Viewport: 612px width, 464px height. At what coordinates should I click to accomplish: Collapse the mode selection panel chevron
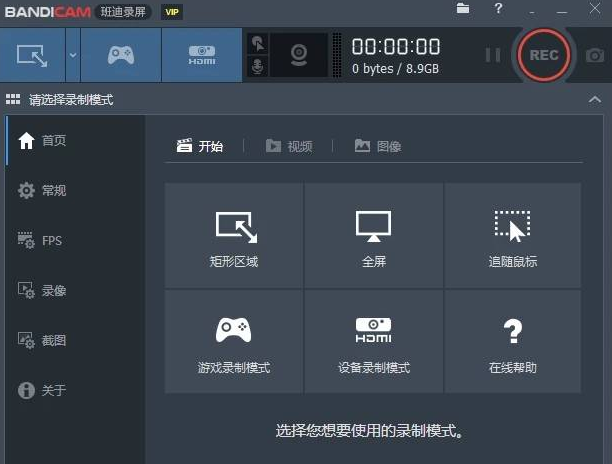point(594,100)
